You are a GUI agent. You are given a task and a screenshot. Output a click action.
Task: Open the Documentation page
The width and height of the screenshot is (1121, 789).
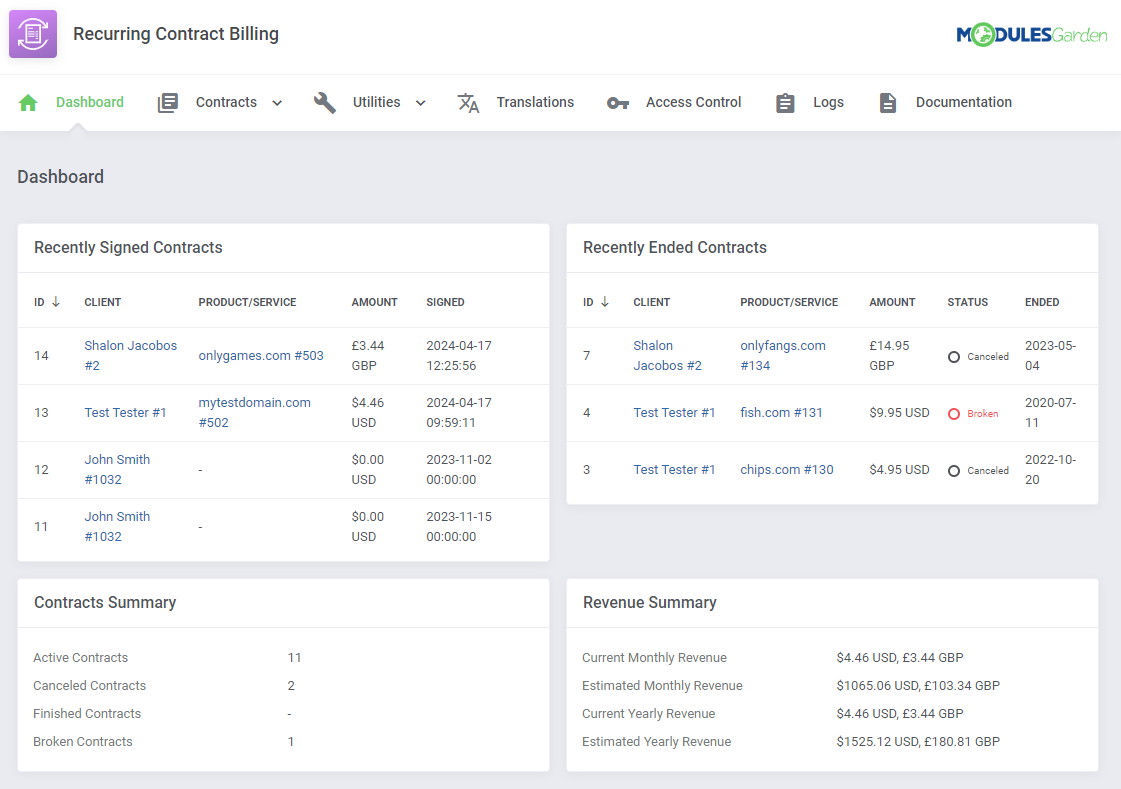pyautogui.click(x=964, y=102)
